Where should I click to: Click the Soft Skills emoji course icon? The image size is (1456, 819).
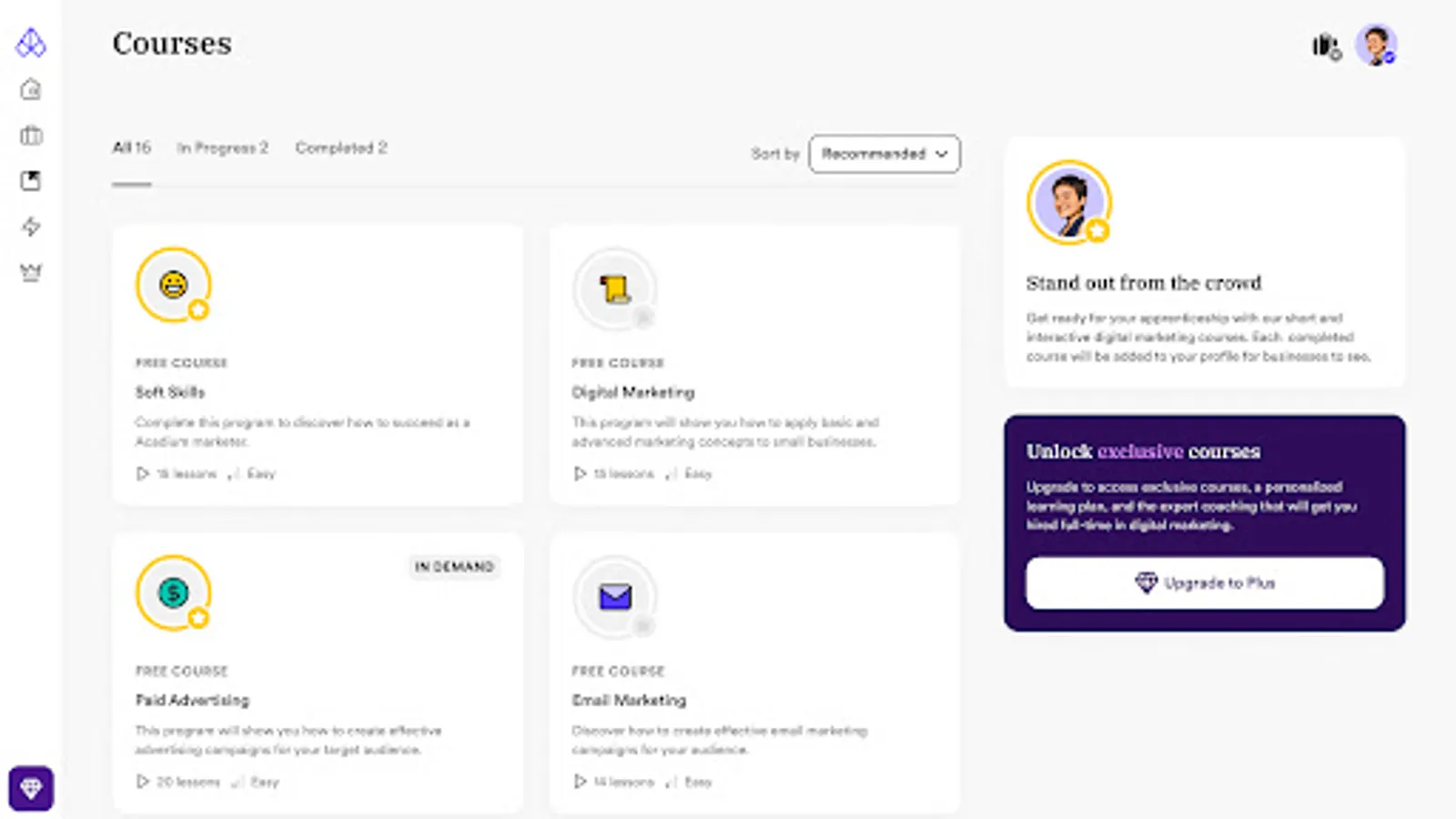click(x=173, y=285)
